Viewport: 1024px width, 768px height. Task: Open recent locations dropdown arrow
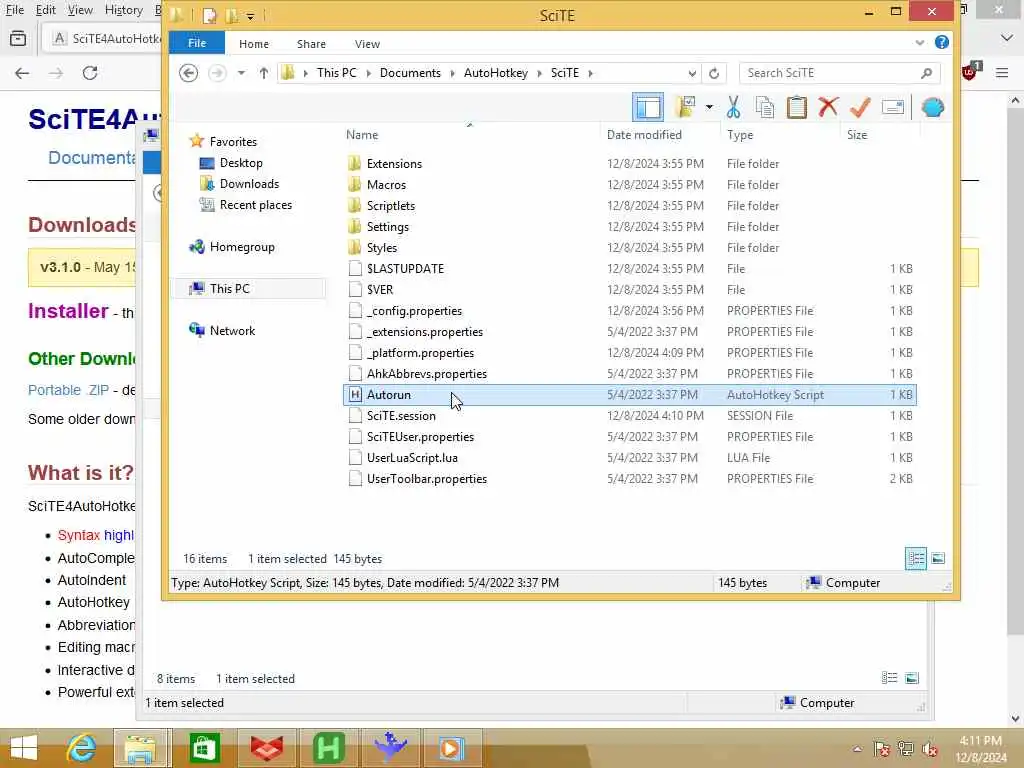pyautogui.click(x=241, y=73)
